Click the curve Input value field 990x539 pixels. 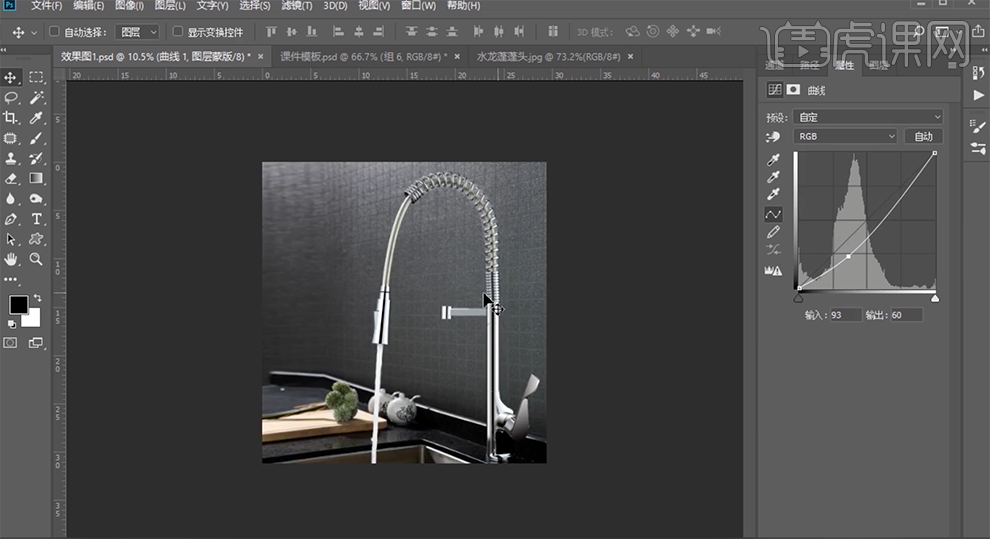click(x=845, y=315)
